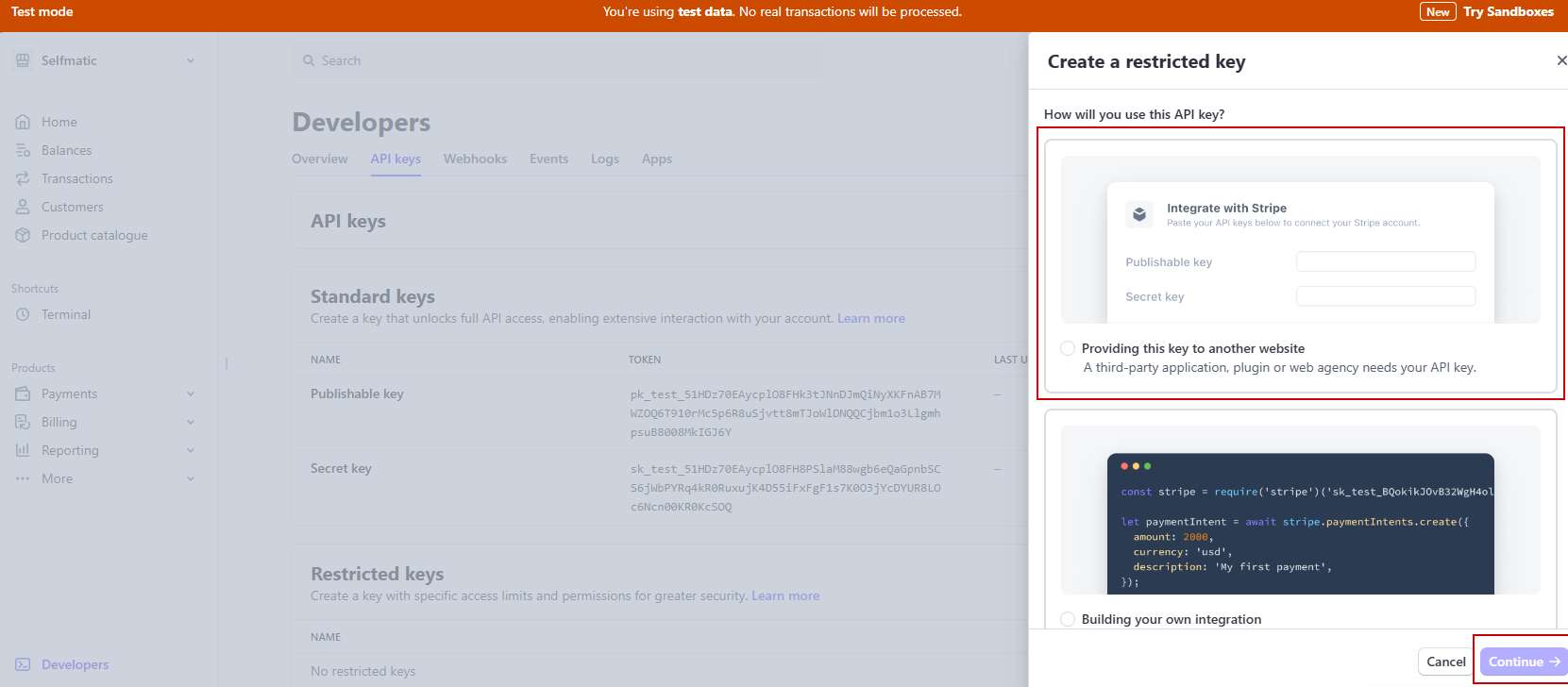Image resolution: width=1568 pixels, height=687 pixels.
Task: Open the Logs tab
Action: [605, 159]
